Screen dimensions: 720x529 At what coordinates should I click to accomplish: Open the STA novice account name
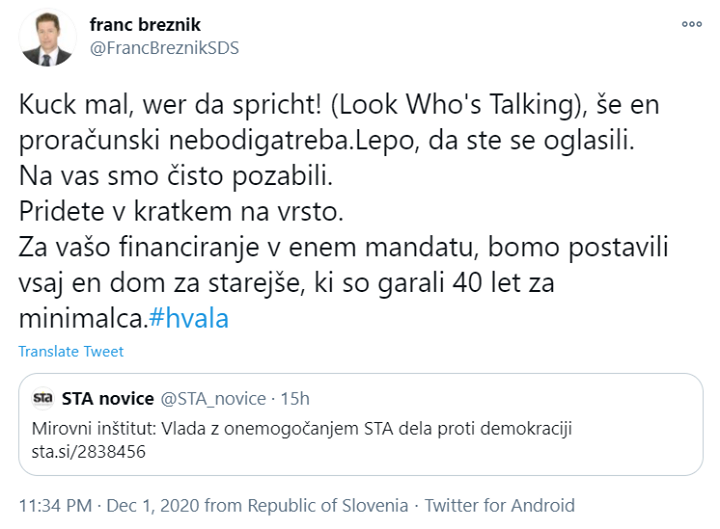[108, 399]
